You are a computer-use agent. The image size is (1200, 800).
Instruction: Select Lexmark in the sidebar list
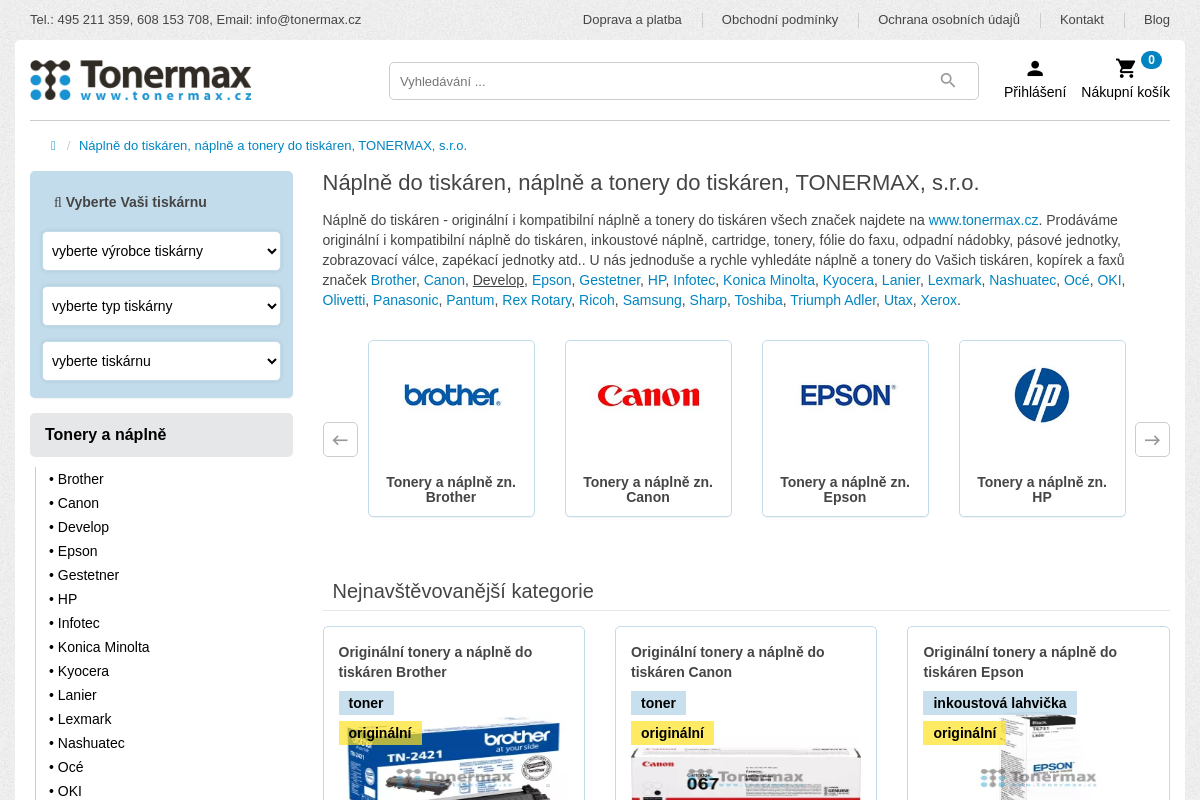pyautogui.click(x=84, y=719)
